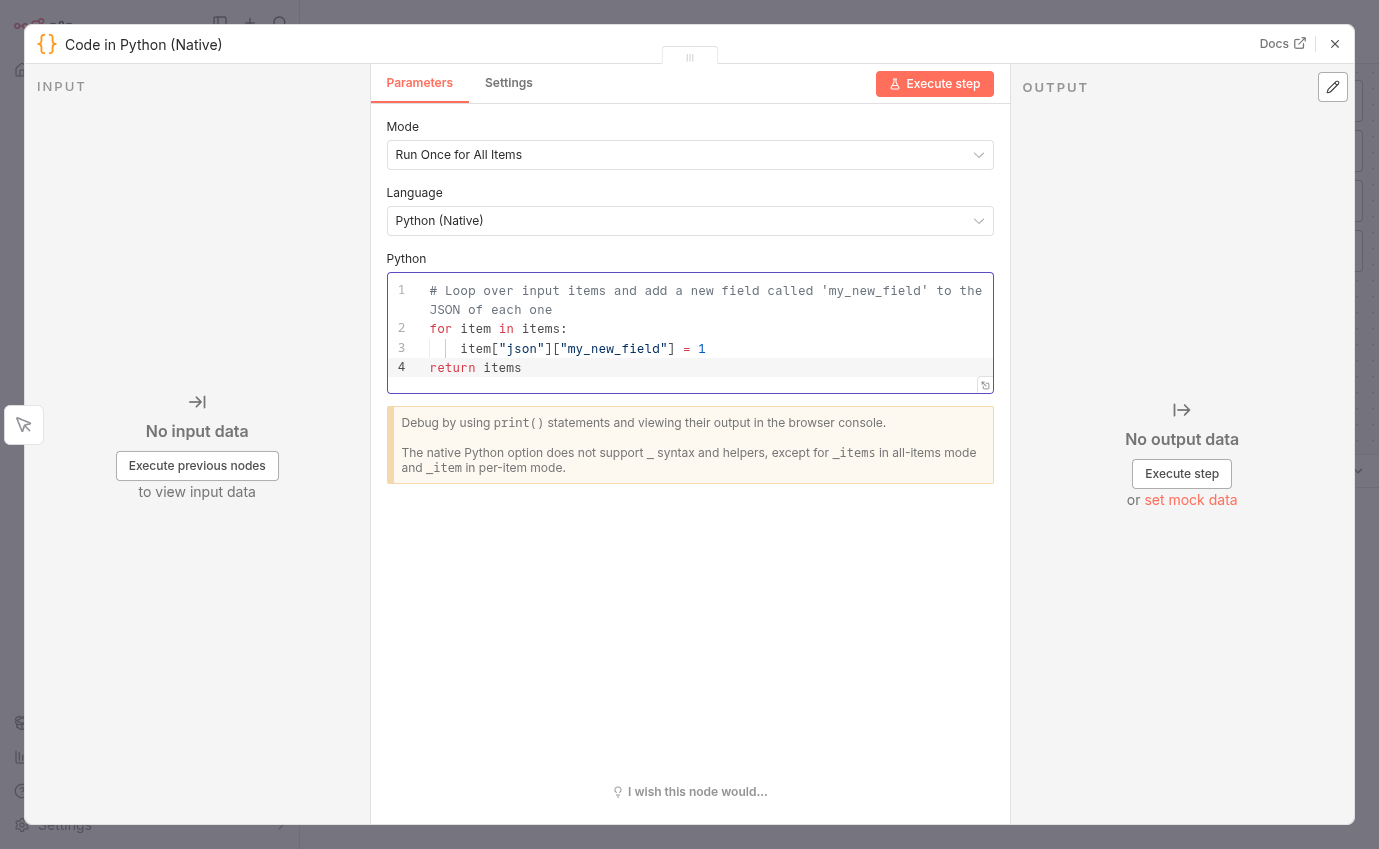Expand Settings with the sidebar chevron
This screenshot has height=849, width=1379.
point(281,824)
